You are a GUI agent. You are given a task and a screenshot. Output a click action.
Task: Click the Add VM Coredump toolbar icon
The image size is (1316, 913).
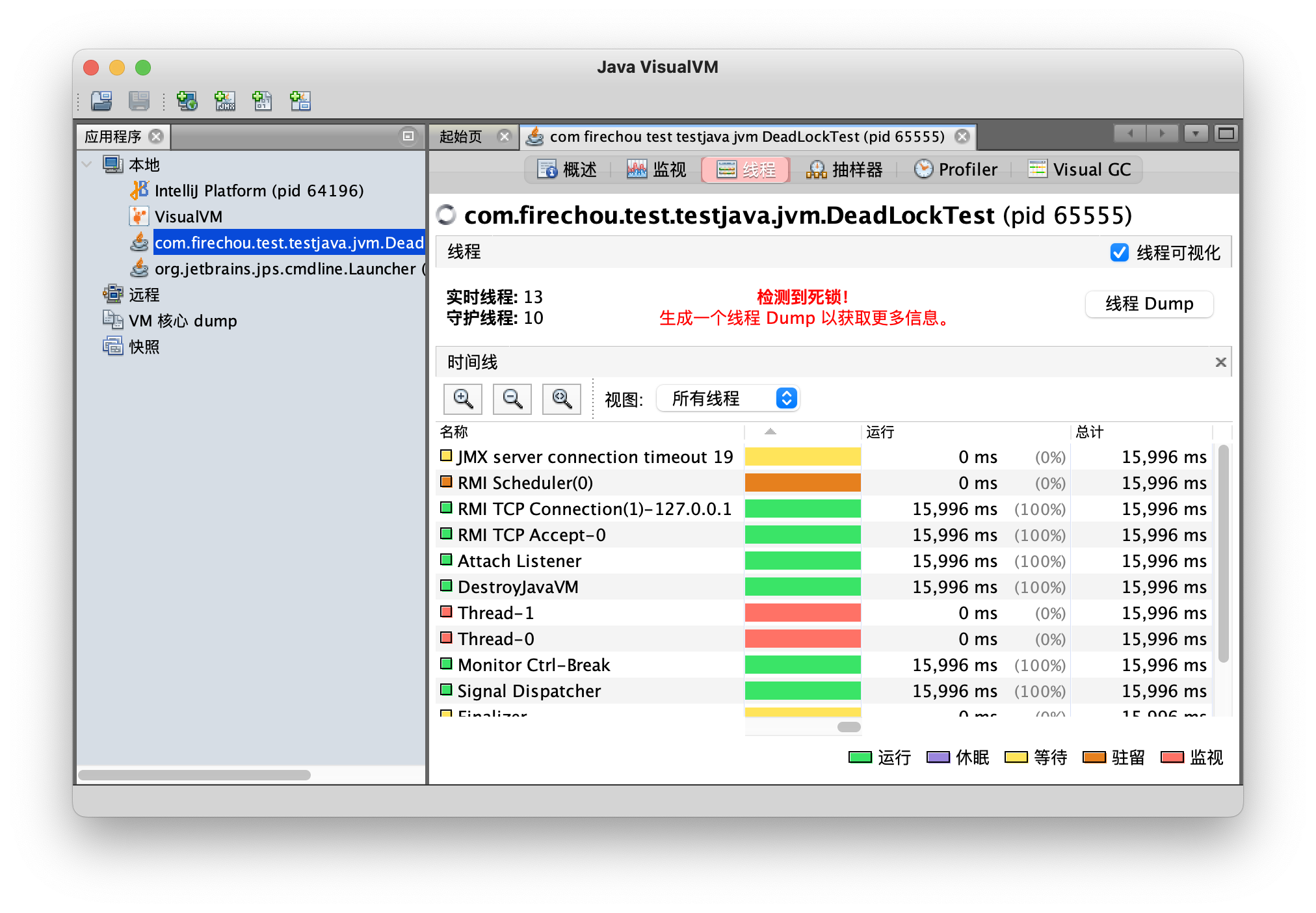click(262, 101)
